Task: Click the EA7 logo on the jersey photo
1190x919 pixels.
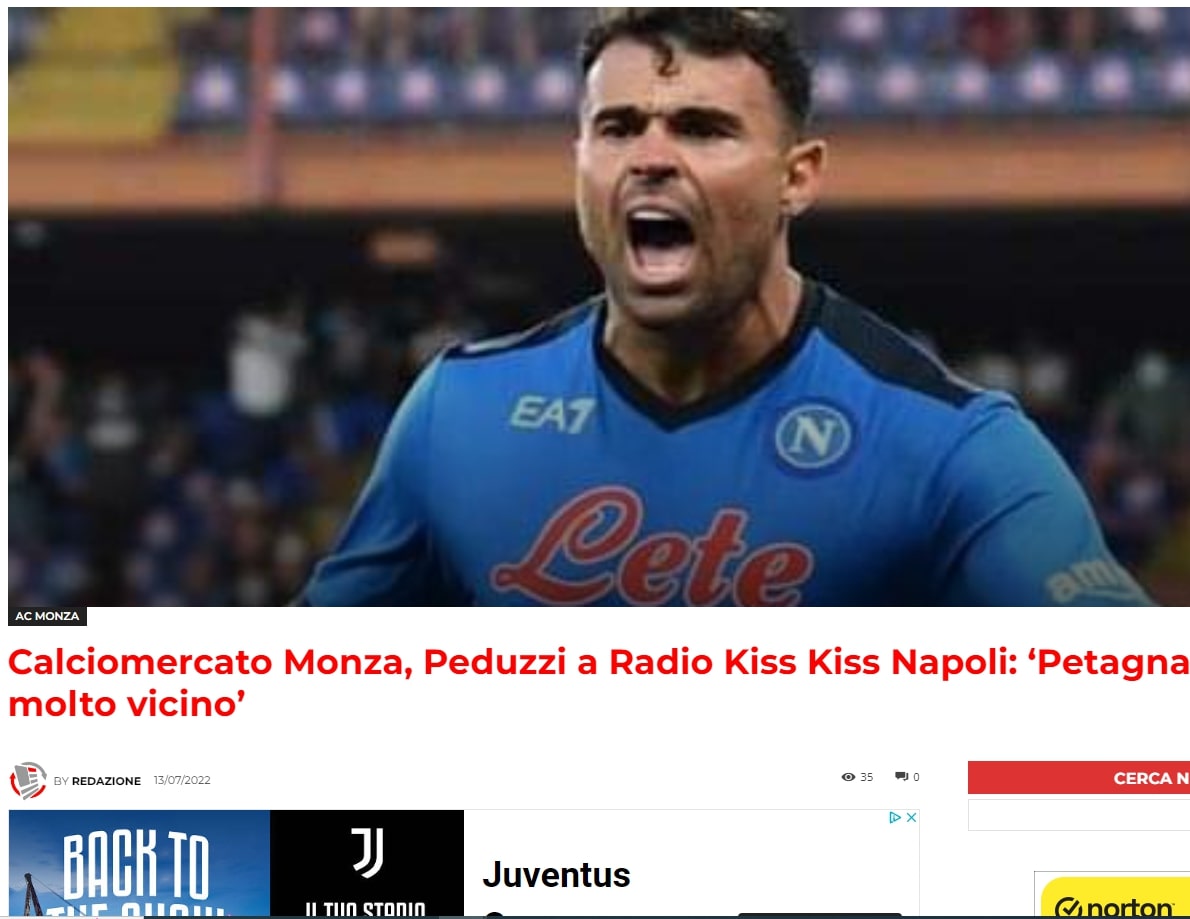Action: click(552, 415)
